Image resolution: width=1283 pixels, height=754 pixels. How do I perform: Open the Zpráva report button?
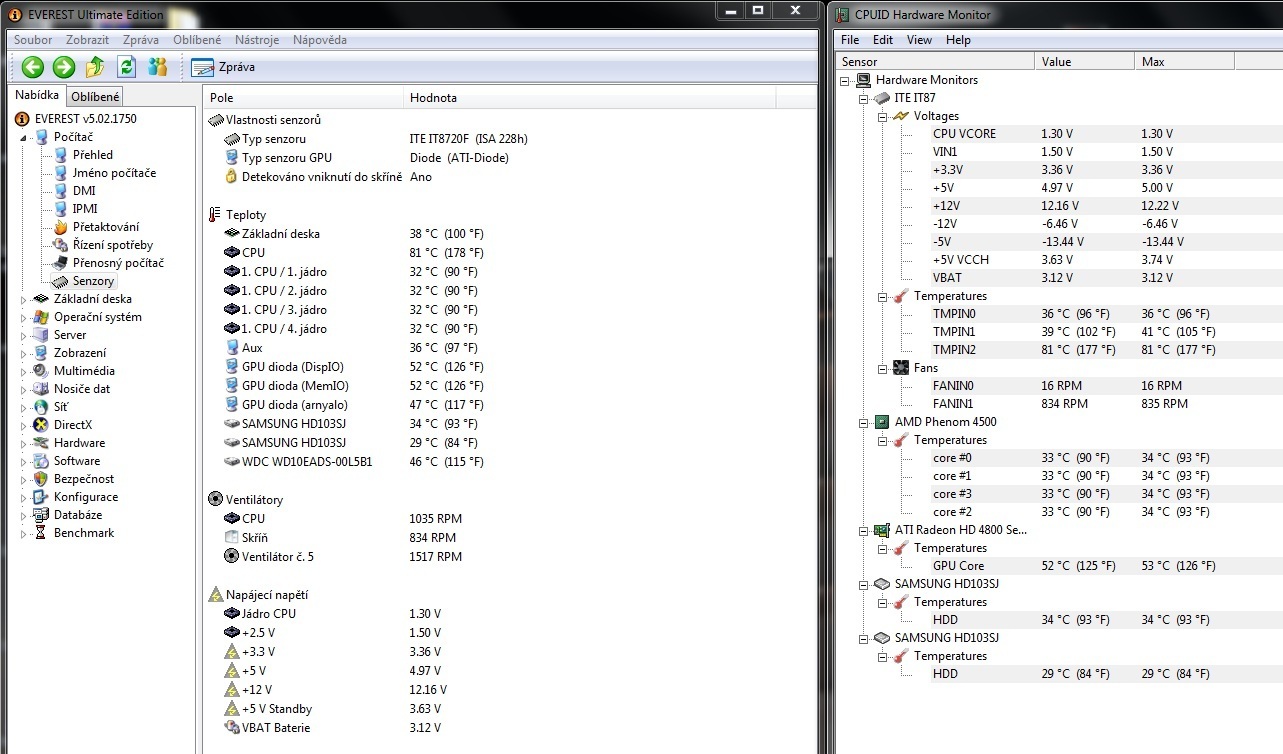(x=223, y=67)
